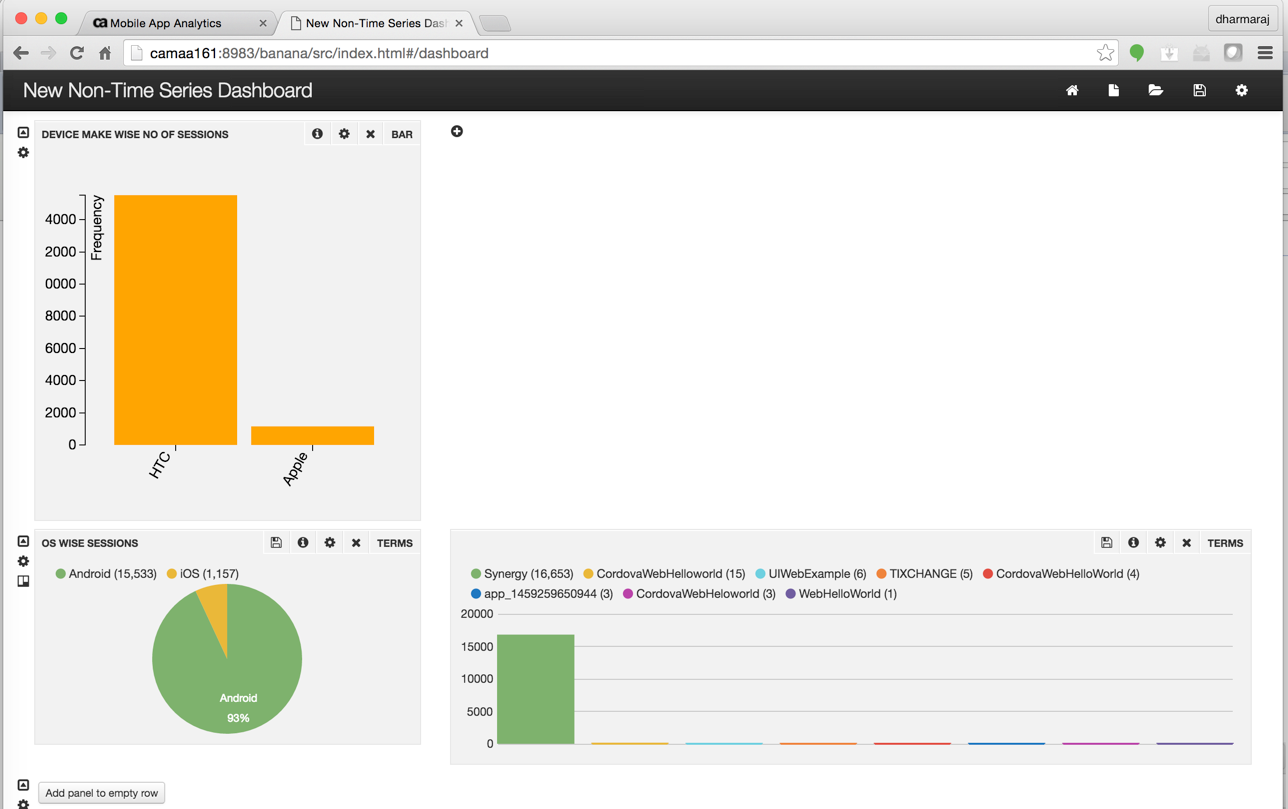Create a new dashboard with file icon

1114,91
